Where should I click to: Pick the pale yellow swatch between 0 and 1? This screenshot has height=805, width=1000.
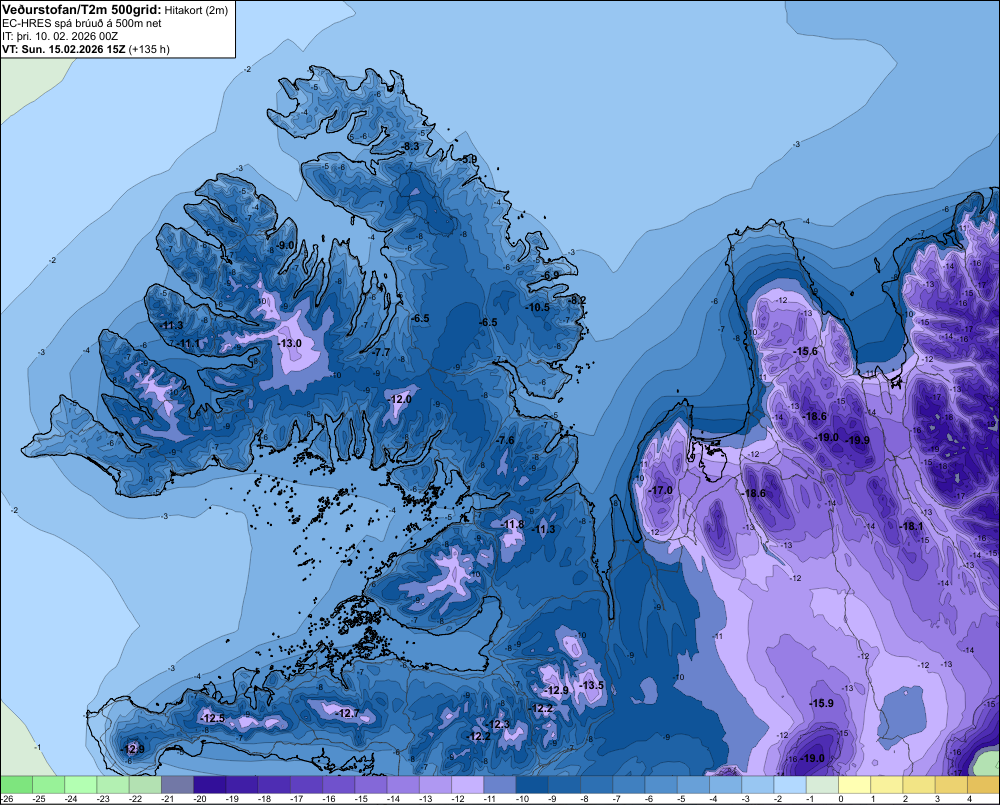point(855,784)
